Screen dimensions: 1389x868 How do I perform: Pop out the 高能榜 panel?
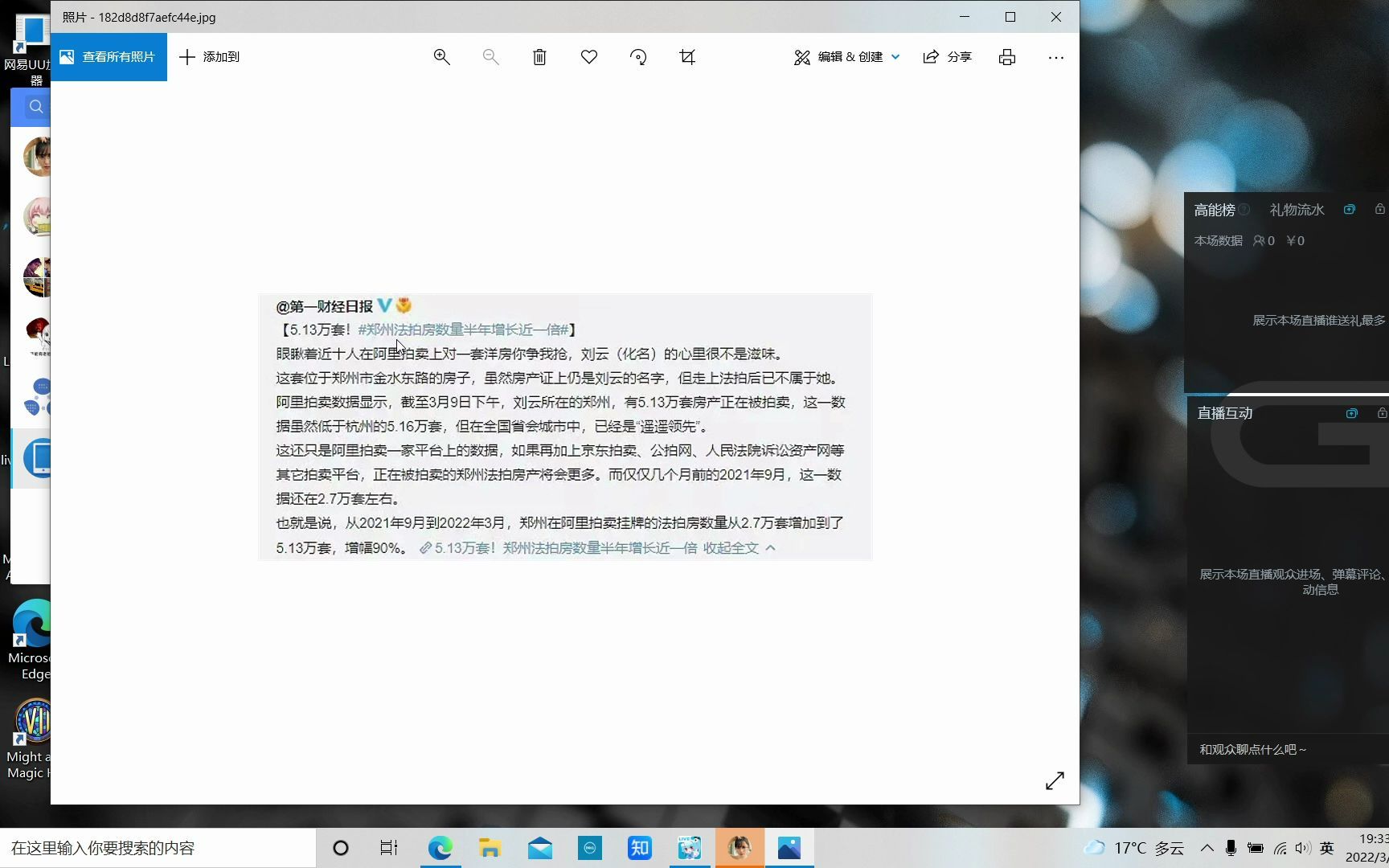click(1350, 209)
